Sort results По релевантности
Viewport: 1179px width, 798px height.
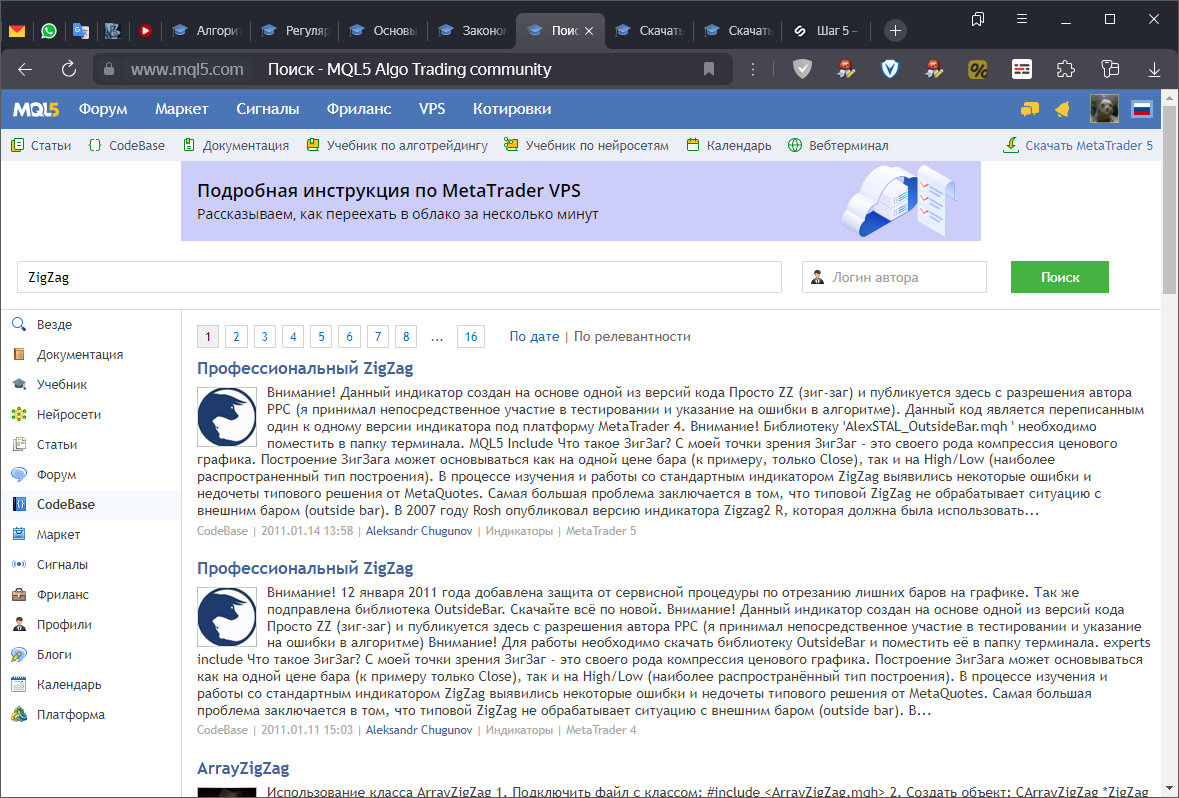pos(632,336)
